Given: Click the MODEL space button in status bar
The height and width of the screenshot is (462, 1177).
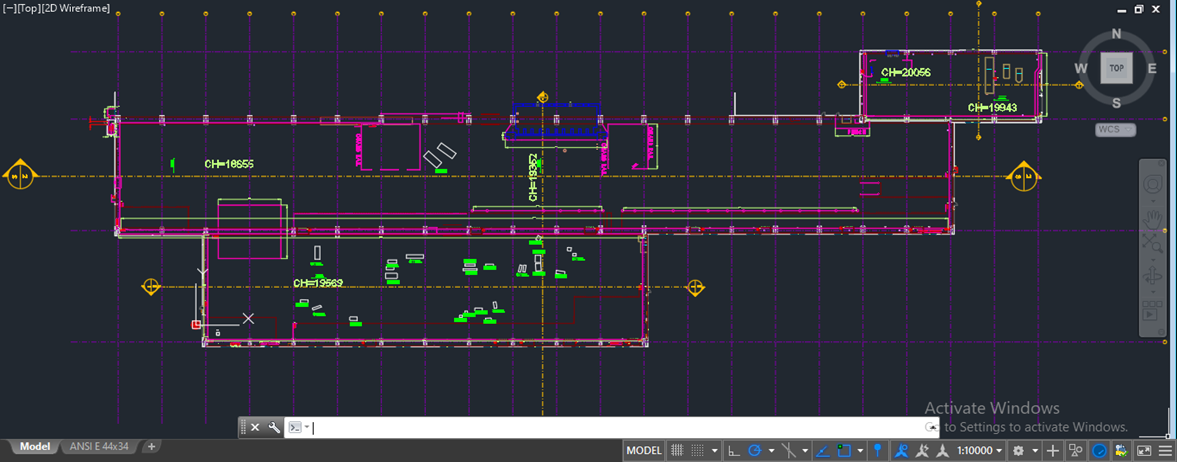Looking at the screenshot, I should 644,451.
